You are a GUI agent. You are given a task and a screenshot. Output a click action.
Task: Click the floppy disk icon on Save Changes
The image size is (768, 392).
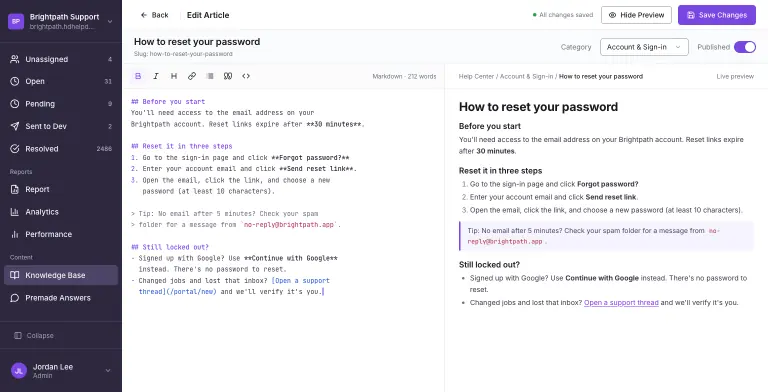pos(691,15)
